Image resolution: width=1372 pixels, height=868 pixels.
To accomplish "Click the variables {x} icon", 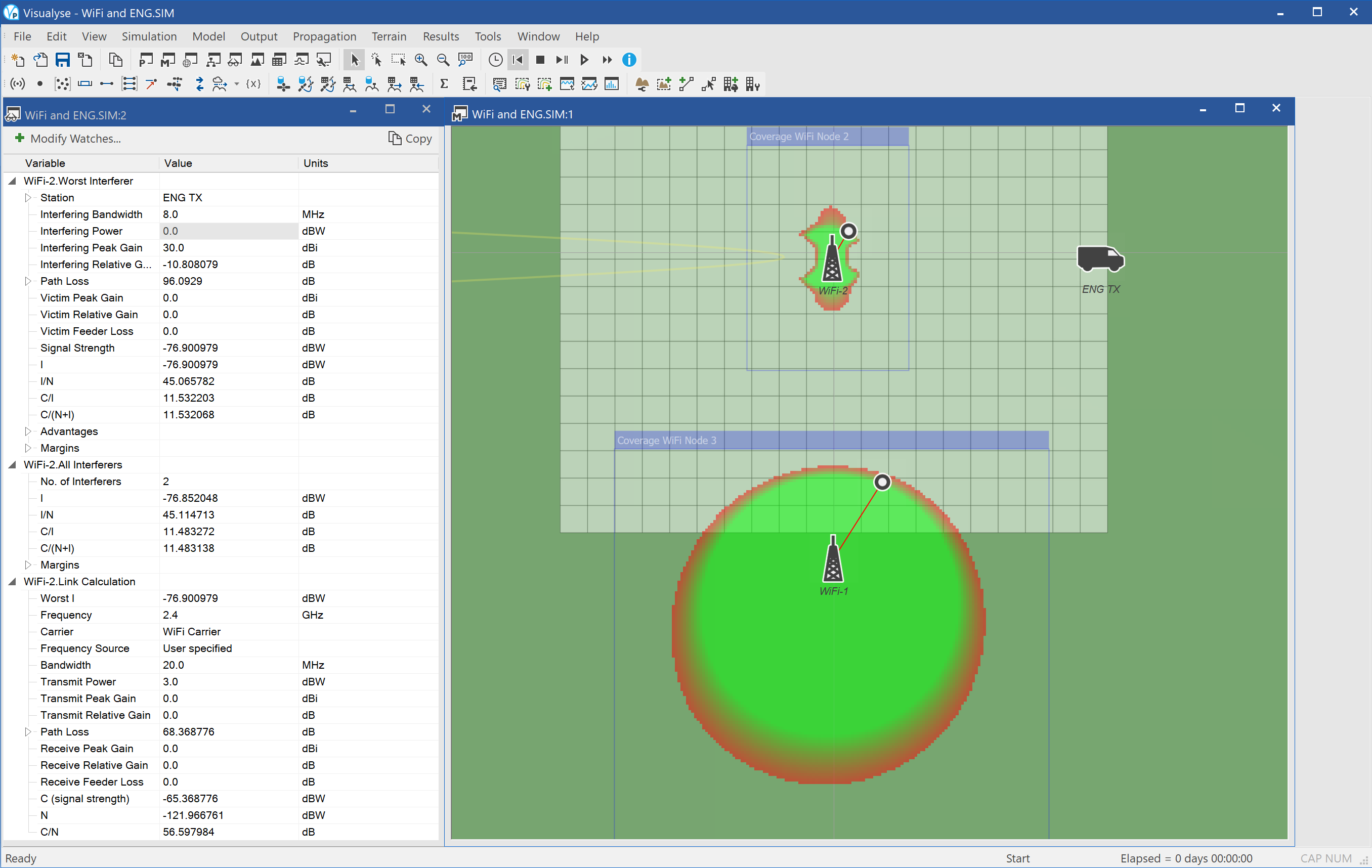I will click(x=253, y=84).
